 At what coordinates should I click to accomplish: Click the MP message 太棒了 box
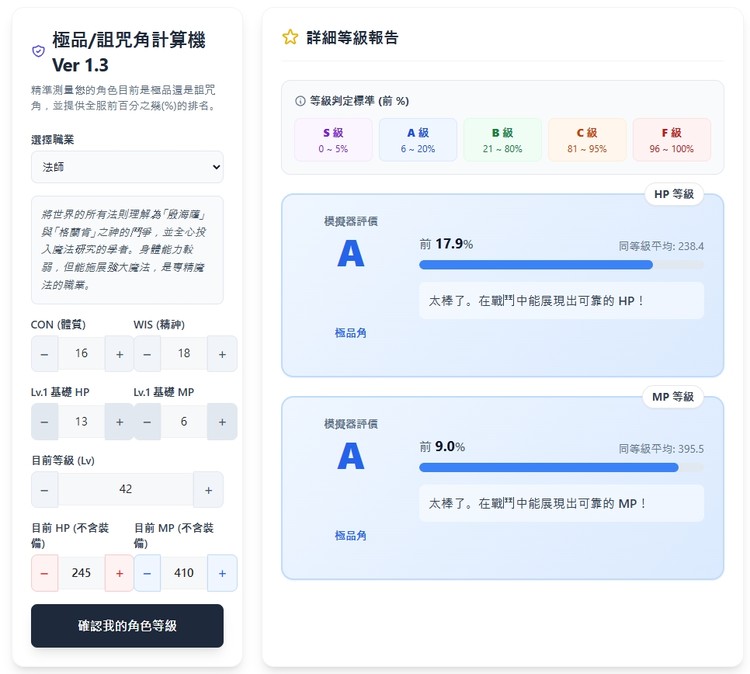(x=562, y=503)
